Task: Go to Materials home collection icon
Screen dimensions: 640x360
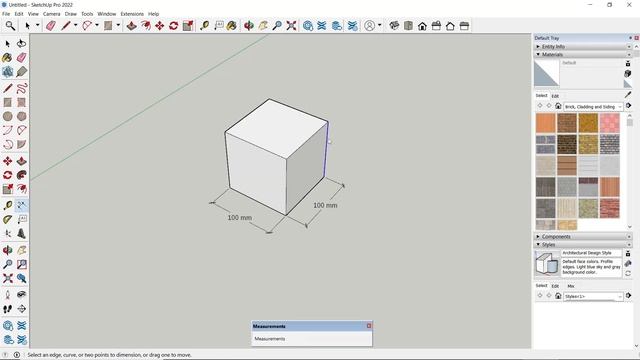Action: 558,106
